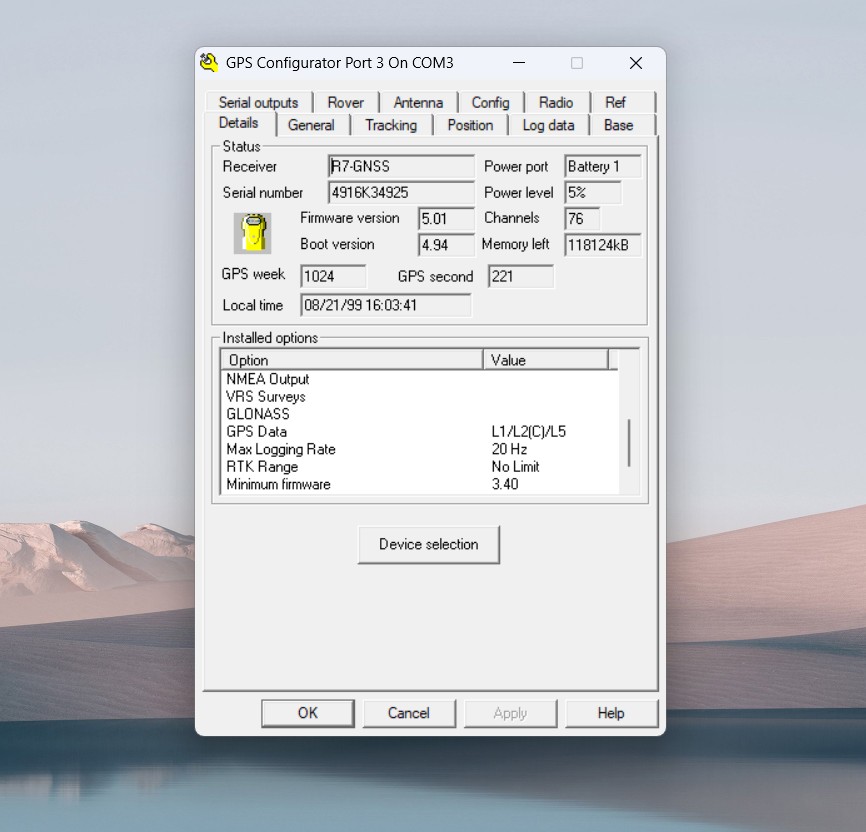Screen dimensions: 866x832
Task: Click the Receiver field showing R7-GNSS
Action: coord(401,167)
